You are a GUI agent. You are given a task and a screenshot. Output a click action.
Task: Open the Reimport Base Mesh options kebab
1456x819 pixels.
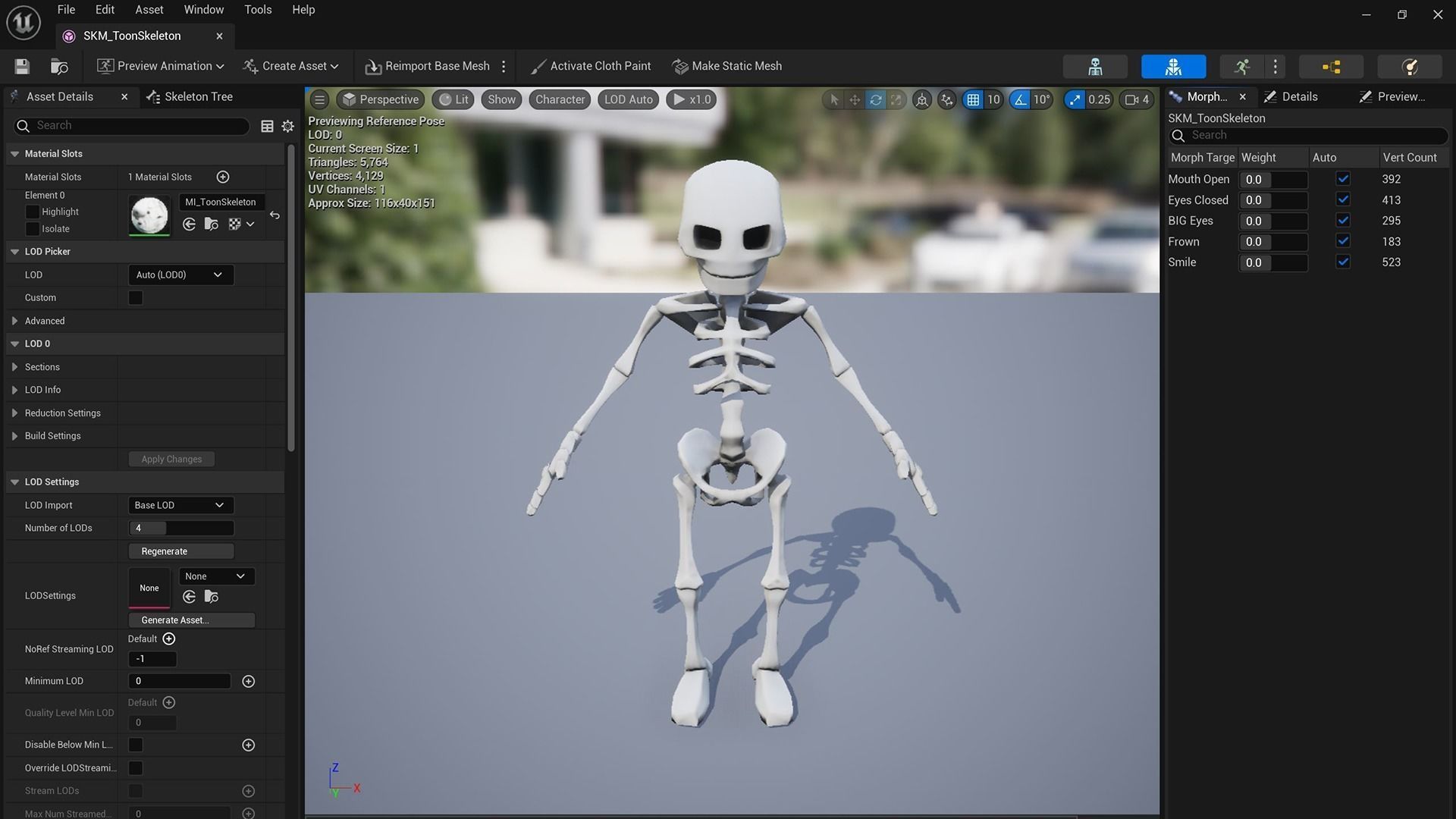pyautogui.click(x=504, y=67)
